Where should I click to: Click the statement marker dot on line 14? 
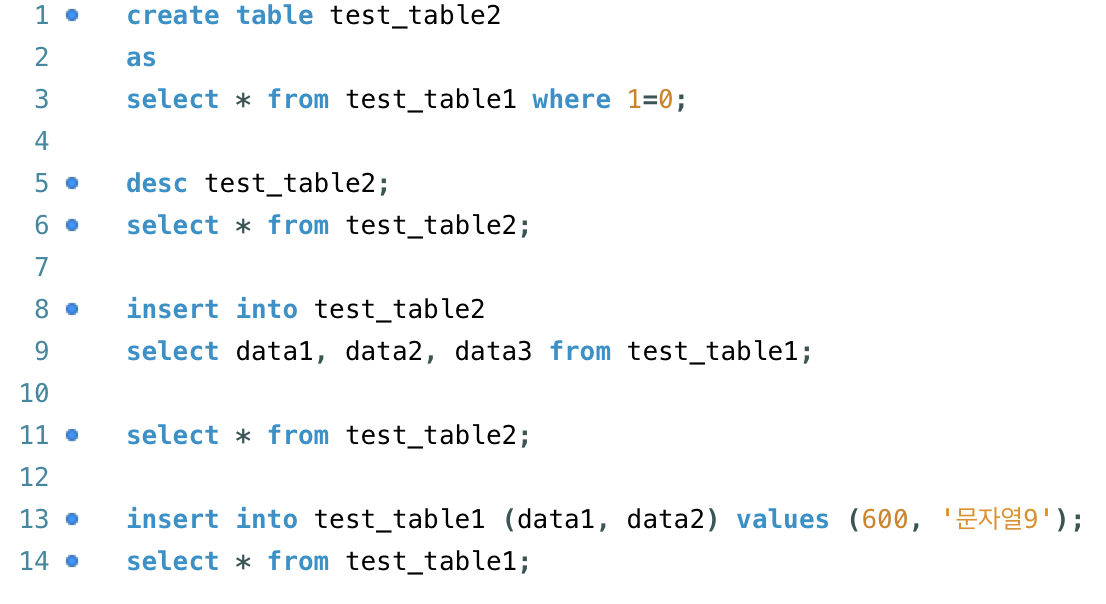click(72, 561)
